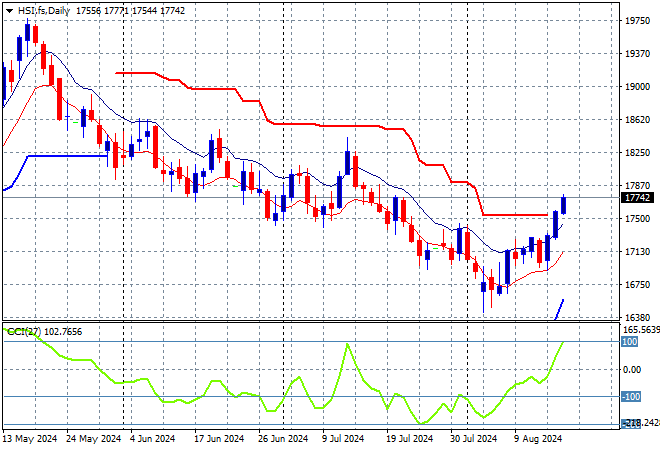Click the 4 Jun 2024 date label
This screenshot has height=450, width=660.
coord(152,439)
